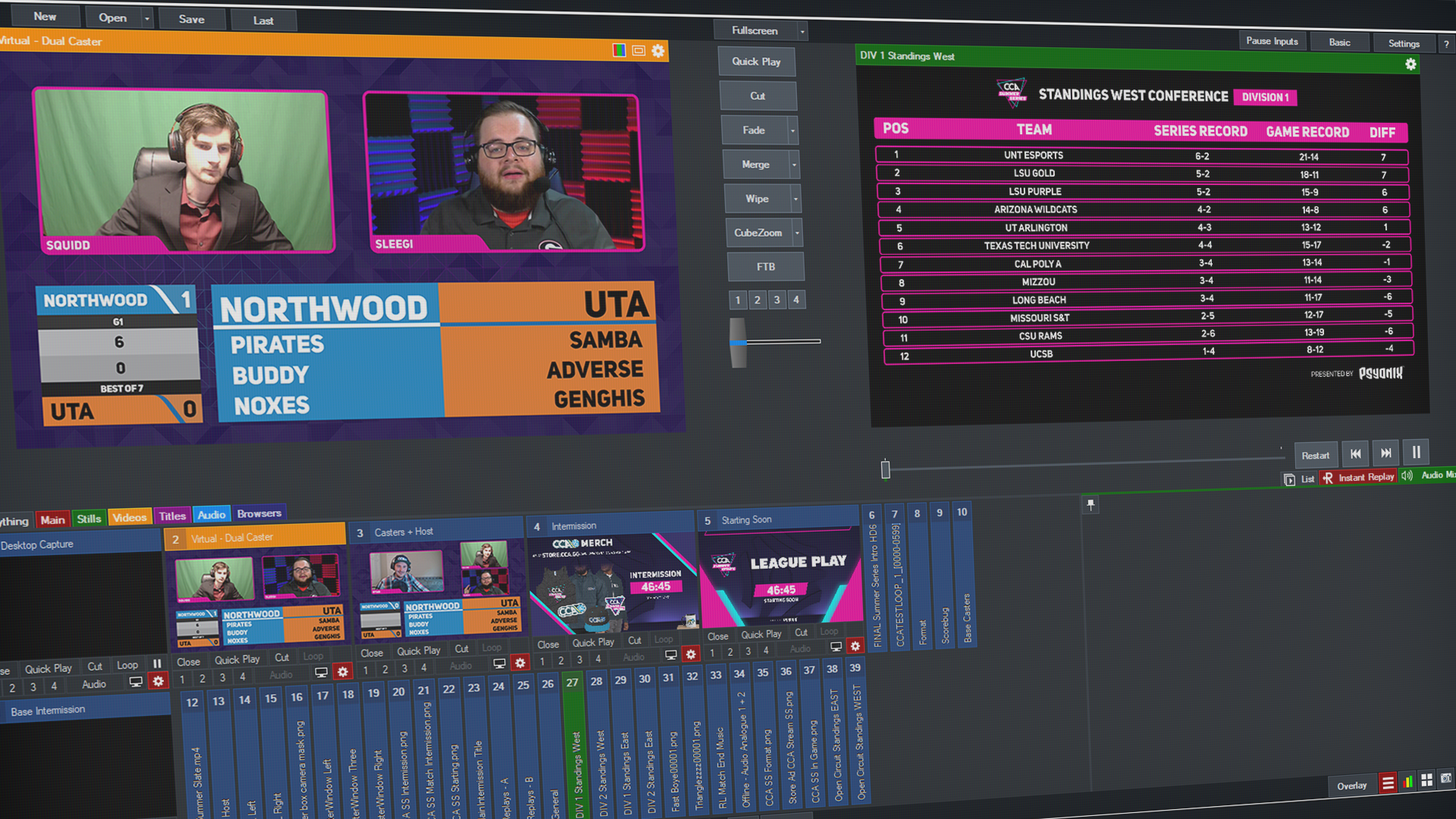Select the Titles category tab
The height and width of the screenshot is (819, 1456).
point(172,516)
